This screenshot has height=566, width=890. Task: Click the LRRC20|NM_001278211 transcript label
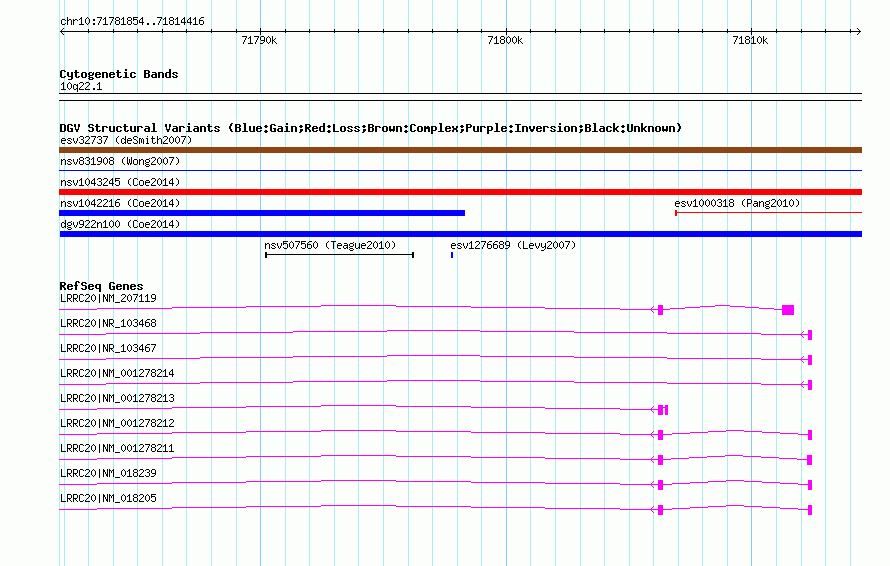click(117, 448)
